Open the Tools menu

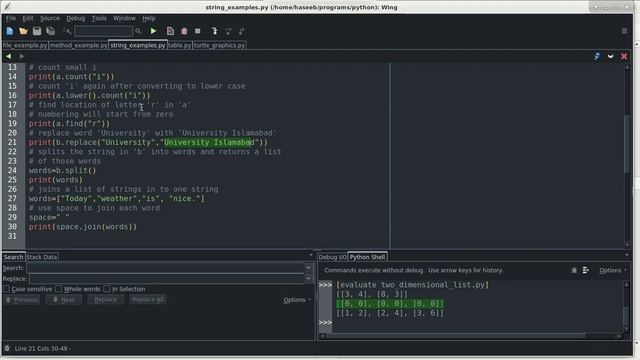pos(99,18)
